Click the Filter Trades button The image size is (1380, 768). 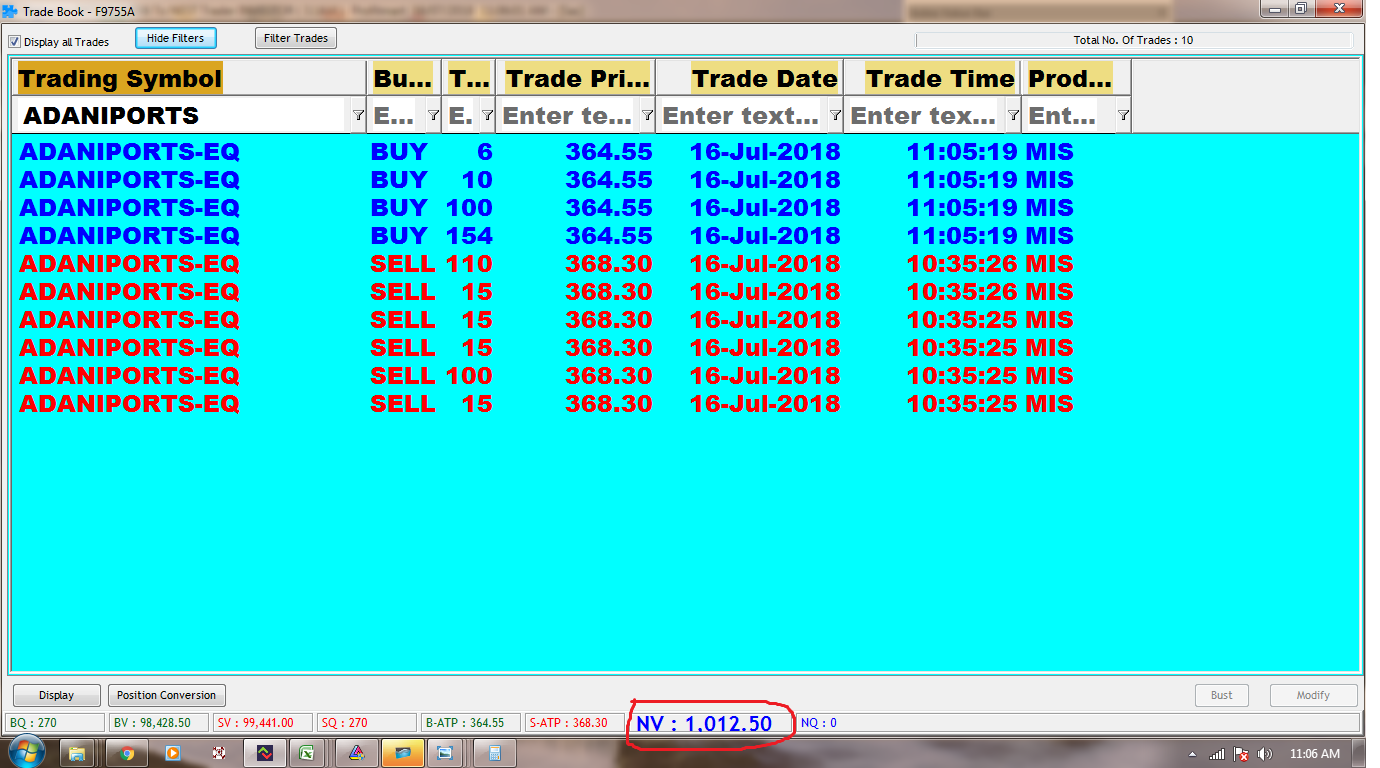click(x=296, y=38)
